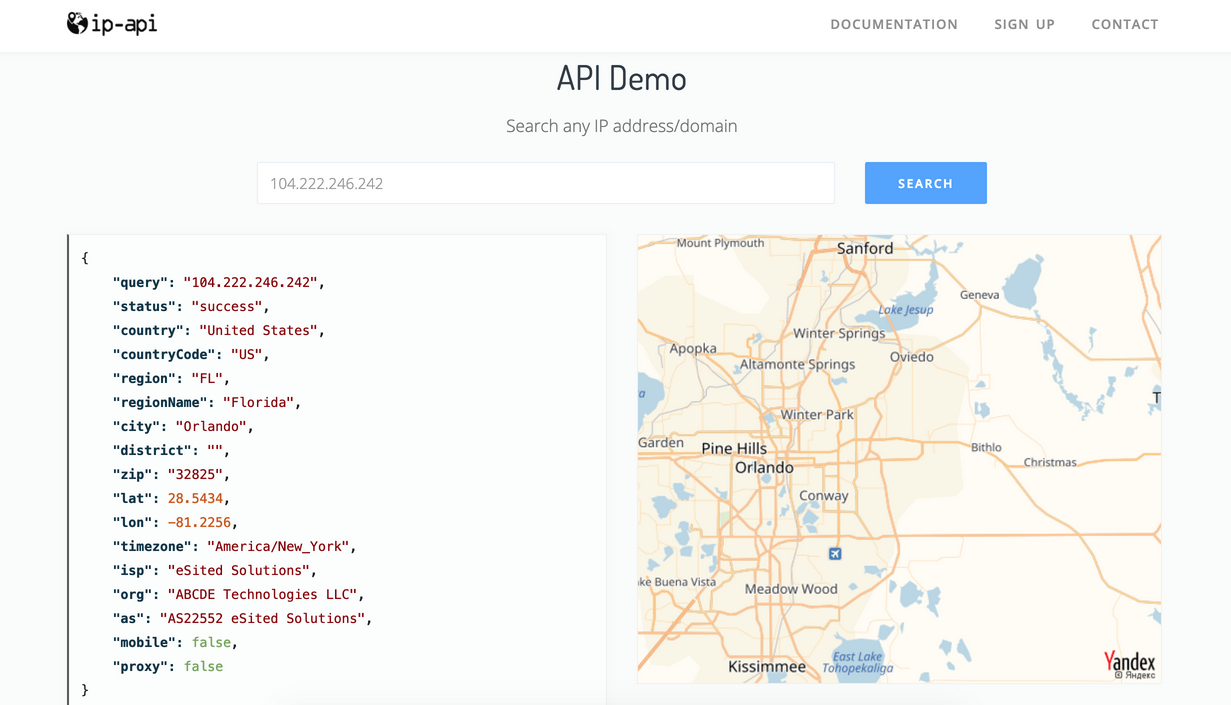Open the Contact page

pos(1125,24)
